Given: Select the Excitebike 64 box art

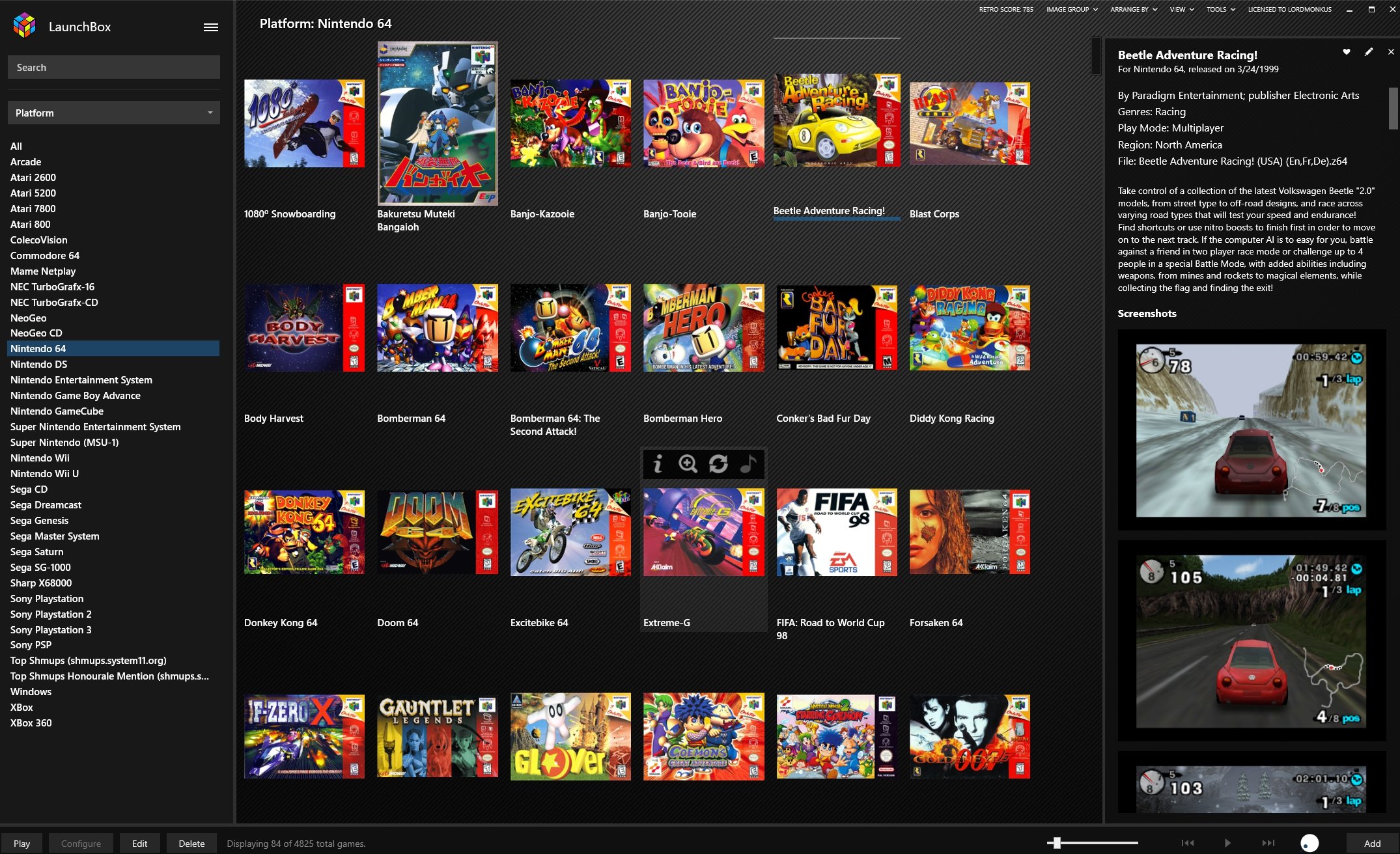Looking at the screenshot, I should pyautogui.click(x=570, y=532).
